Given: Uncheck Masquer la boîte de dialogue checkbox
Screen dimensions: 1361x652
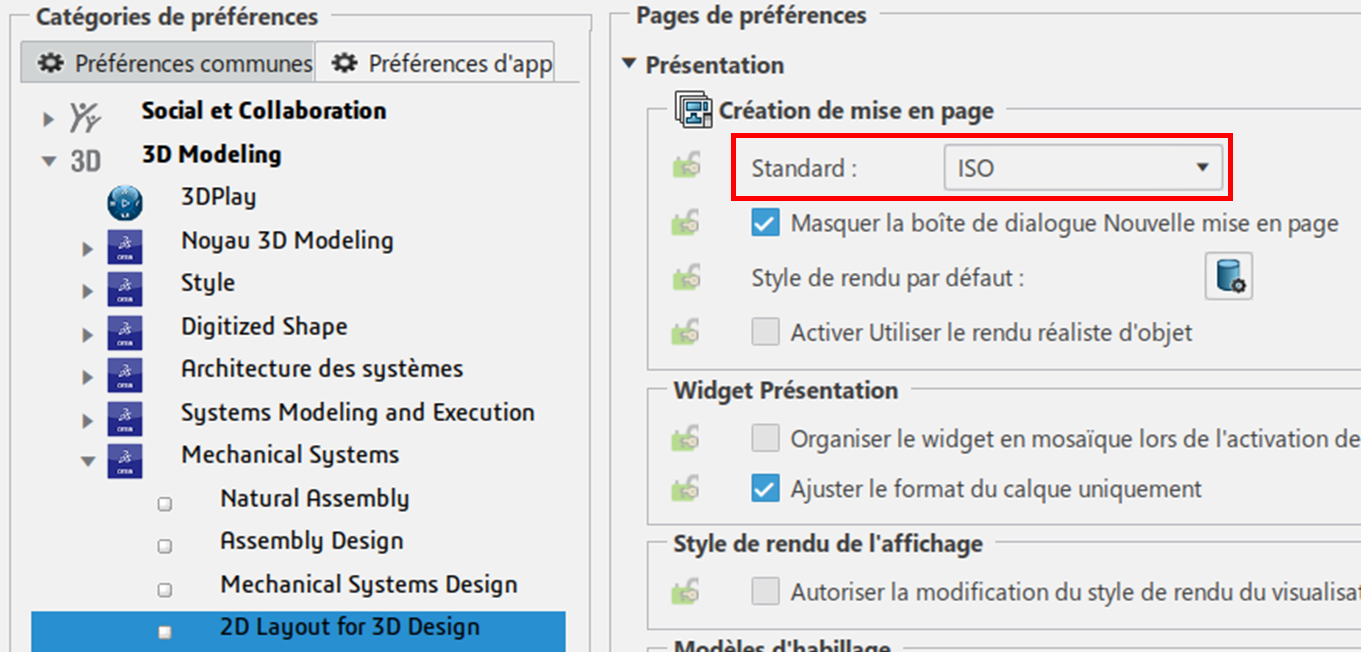Looking at the screenshot, I should pos(765,223).
